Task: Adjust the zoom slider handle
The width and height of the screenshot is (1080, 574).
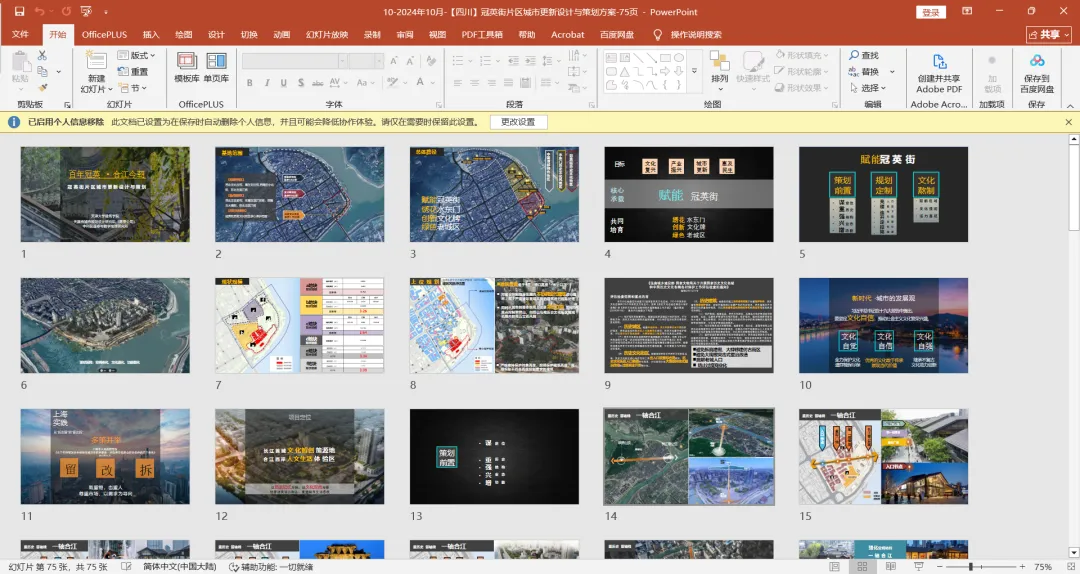Action: (970, 566)
